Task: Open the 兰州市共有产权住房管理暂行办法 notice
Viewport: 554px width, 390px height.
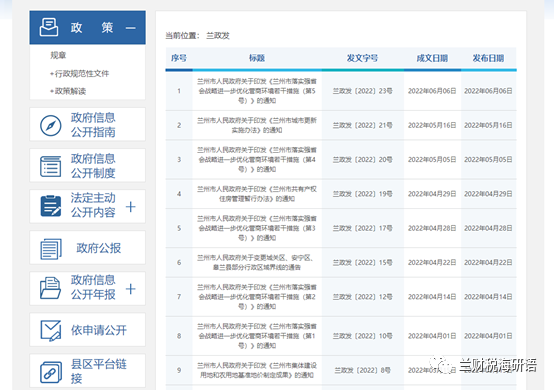Action: click(x=257, y=194)
